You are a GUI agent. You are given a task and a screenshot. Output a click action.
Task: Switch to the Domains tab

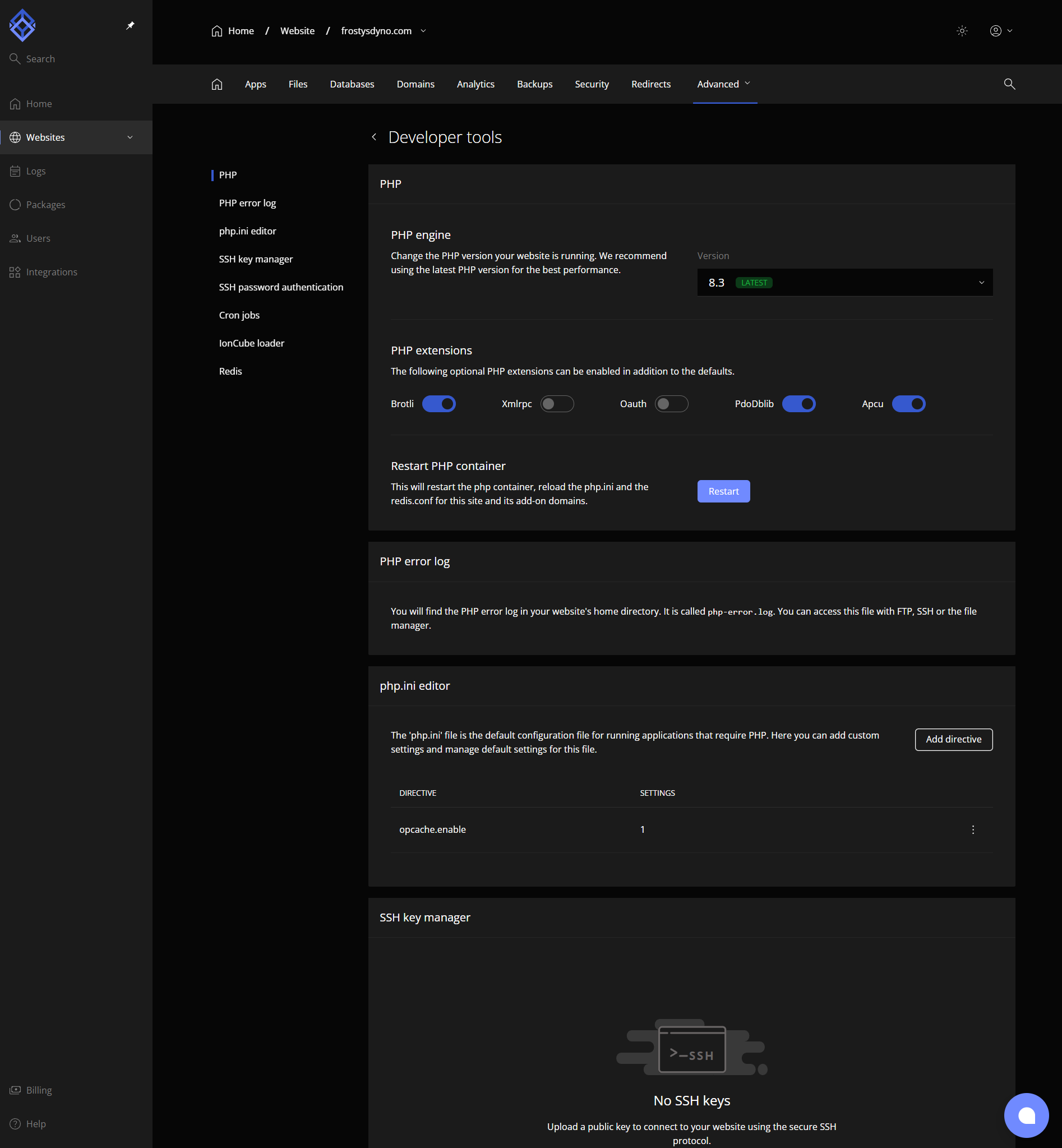coord(415,84)
